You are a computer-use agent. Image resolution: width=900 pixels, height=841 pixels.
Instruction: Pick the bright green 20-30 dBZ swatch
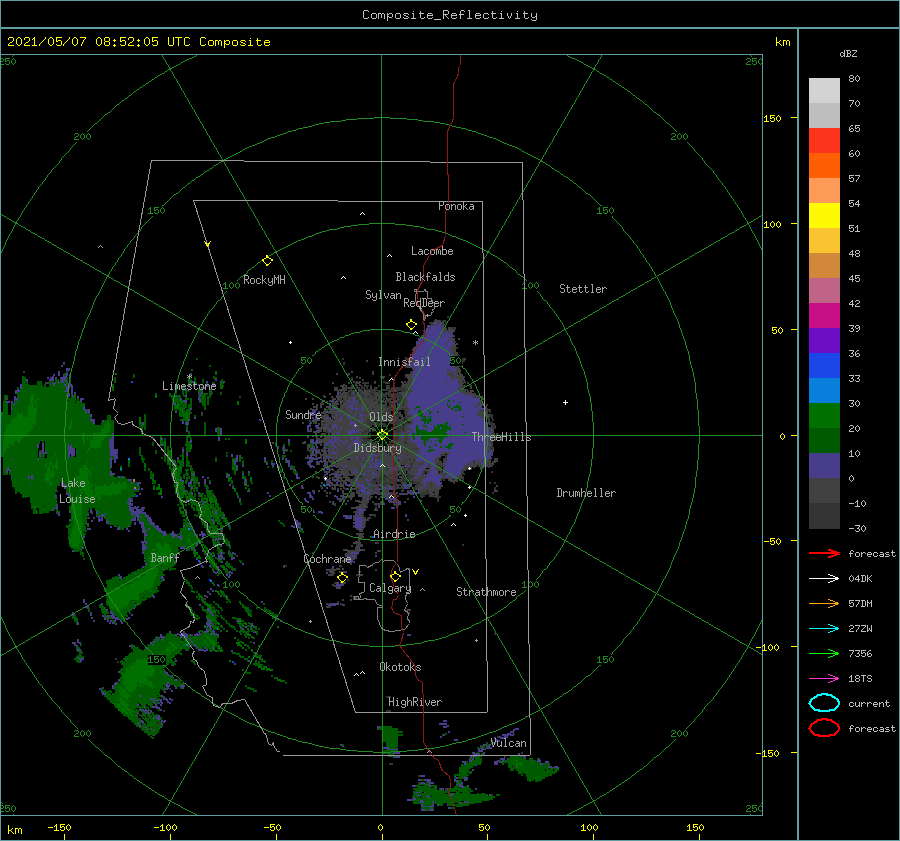(824, 416)
